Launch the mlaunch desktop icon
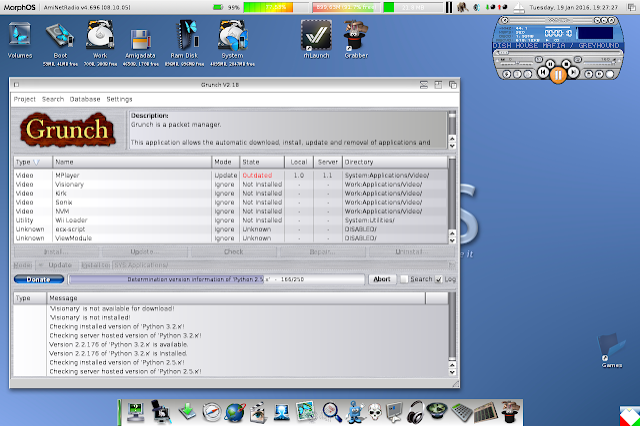Viewport: 640px width, 426px height. pyautogui.click(x=311, y=37)
